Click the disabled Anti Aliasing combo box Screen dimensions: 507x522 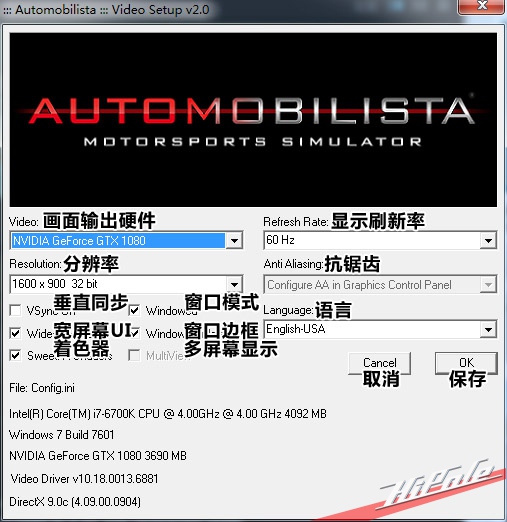[380, 284]
